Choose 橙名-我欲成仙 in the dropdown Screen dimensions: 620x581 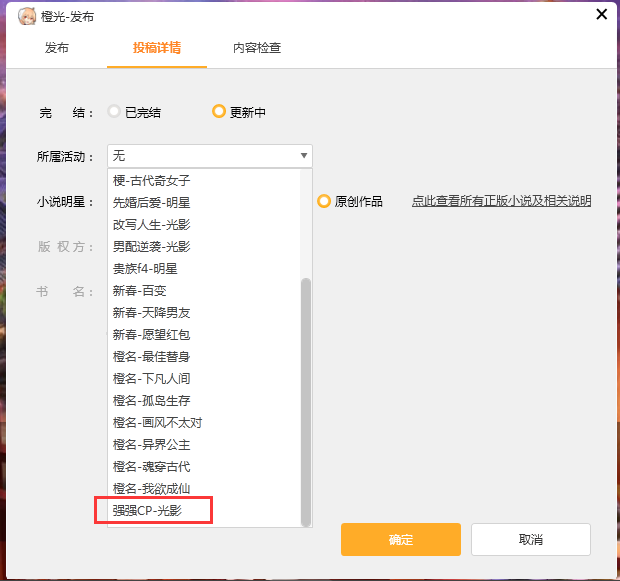point(151,489)
